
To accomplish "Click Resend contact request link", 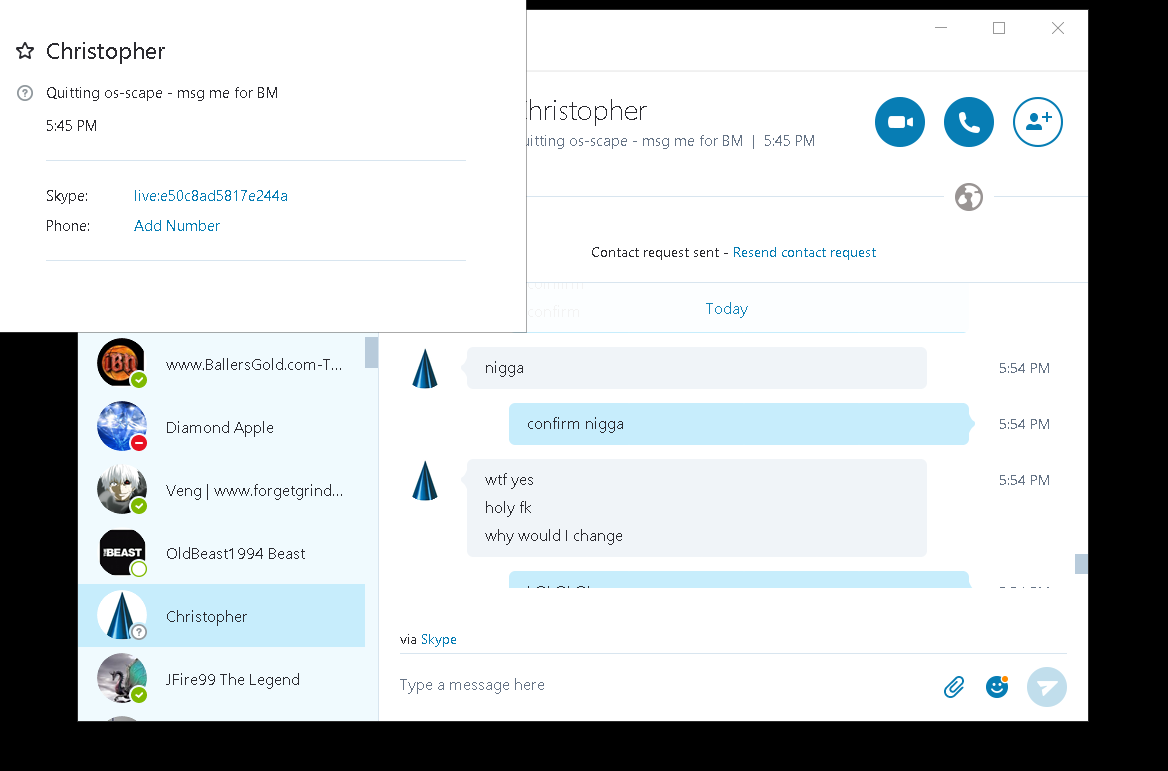I will click(x=804, y=253).
